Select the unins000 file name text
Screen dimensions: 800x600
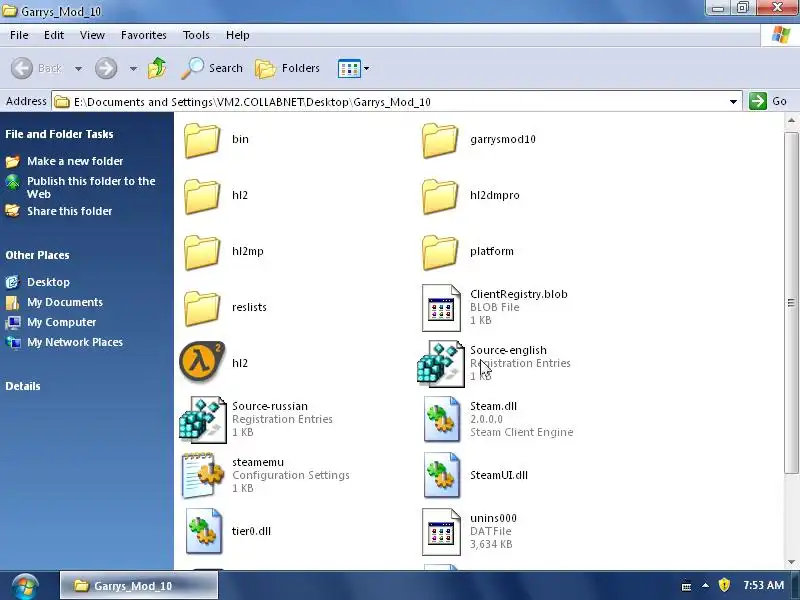click(493, 518)
